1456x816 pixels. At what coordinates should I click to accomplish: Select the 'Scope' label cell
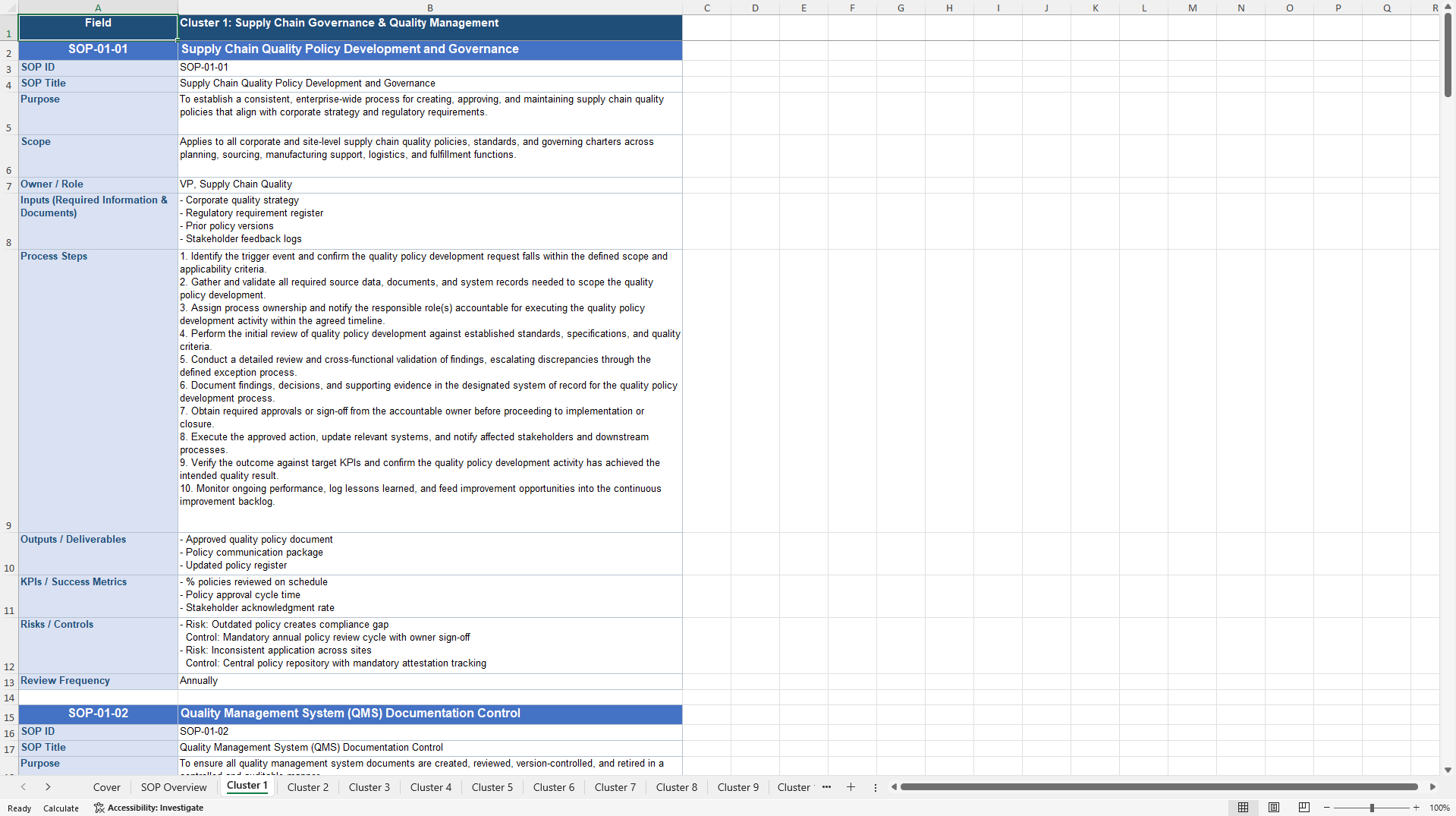[x=98, y=156]
